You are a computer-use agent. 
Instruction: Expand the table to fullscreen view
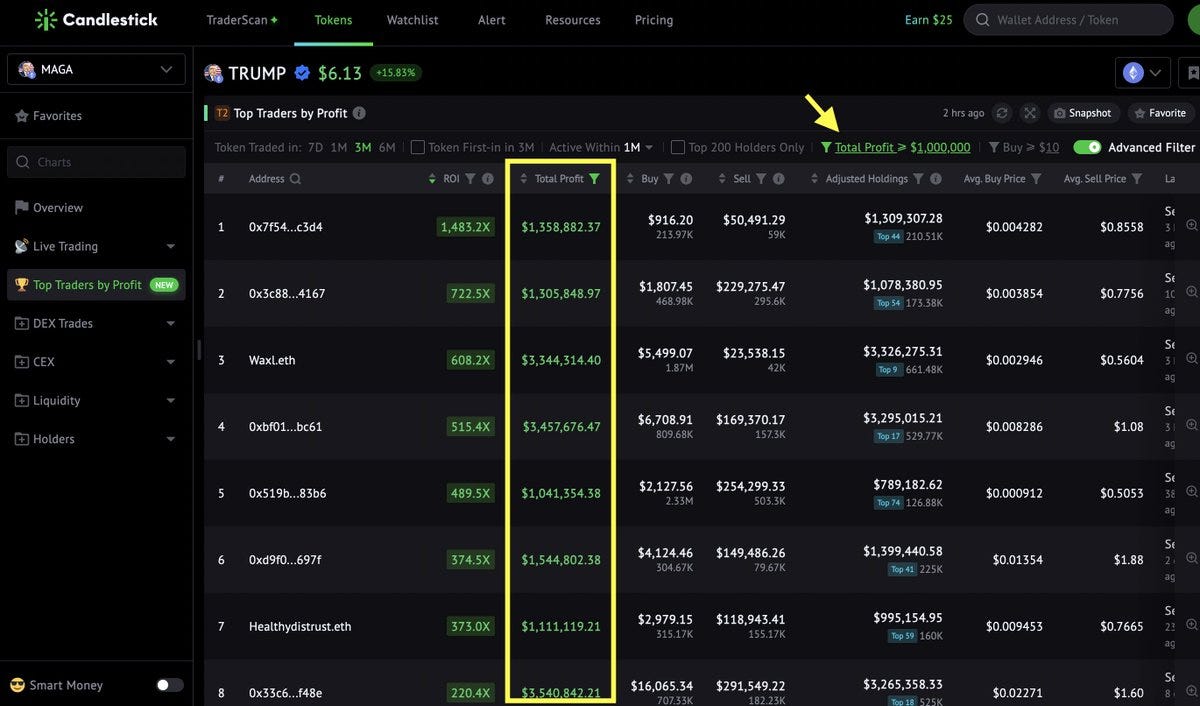(1030, 113)
